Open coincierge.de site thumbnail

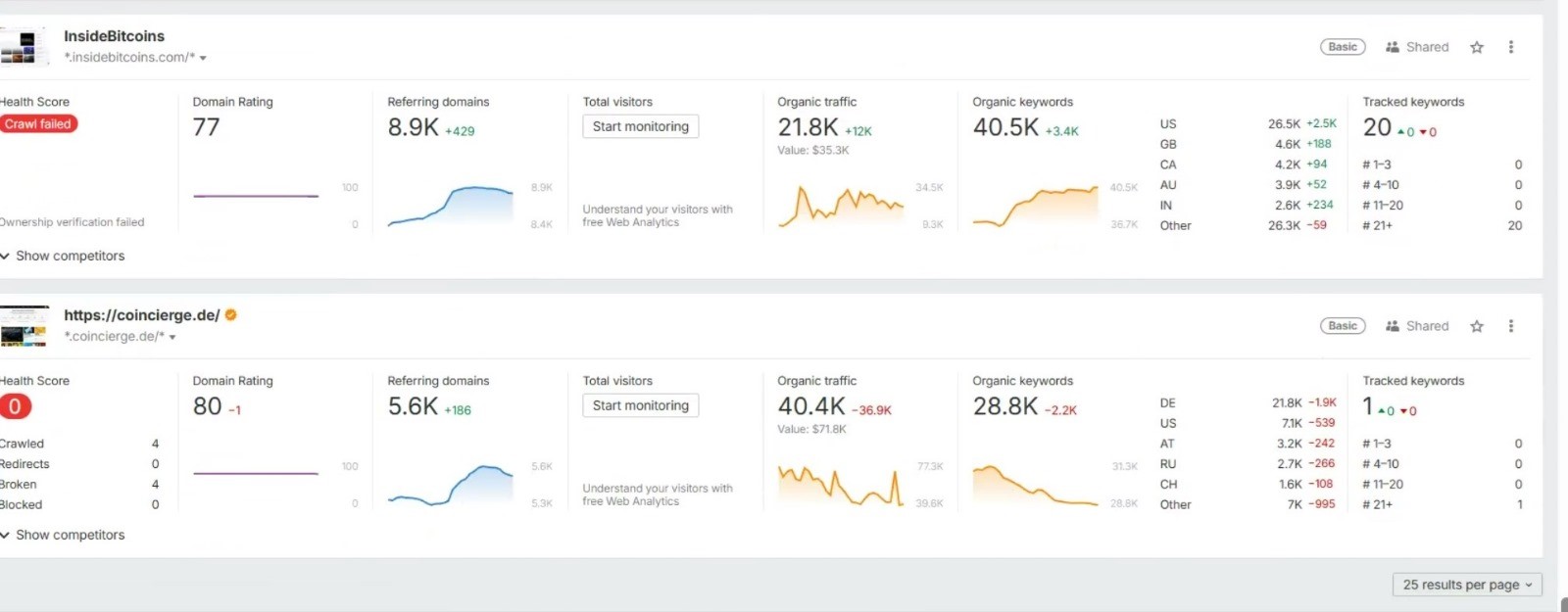pyautogui.click(x=24, y=326)
